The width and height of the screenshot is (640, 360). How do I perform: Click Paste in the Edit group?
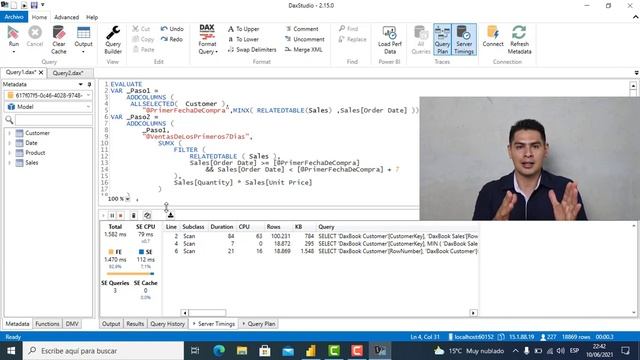143,49
